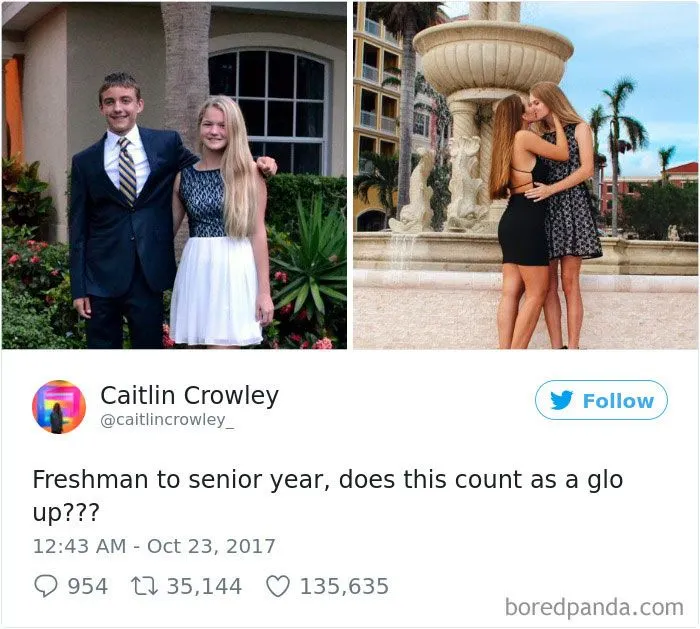Click the 35,144 retweets count
700x629 pixels.
pyautogui.click(x=204, y=586)
